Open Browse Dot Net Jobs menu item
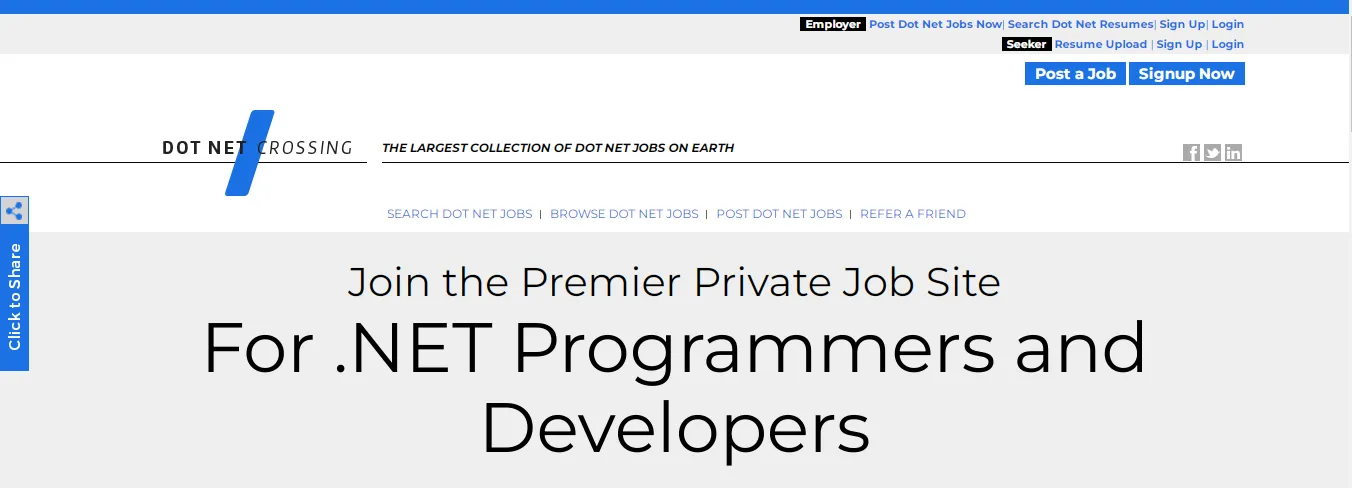This screenshot has width=1352, height=488. 624,214
